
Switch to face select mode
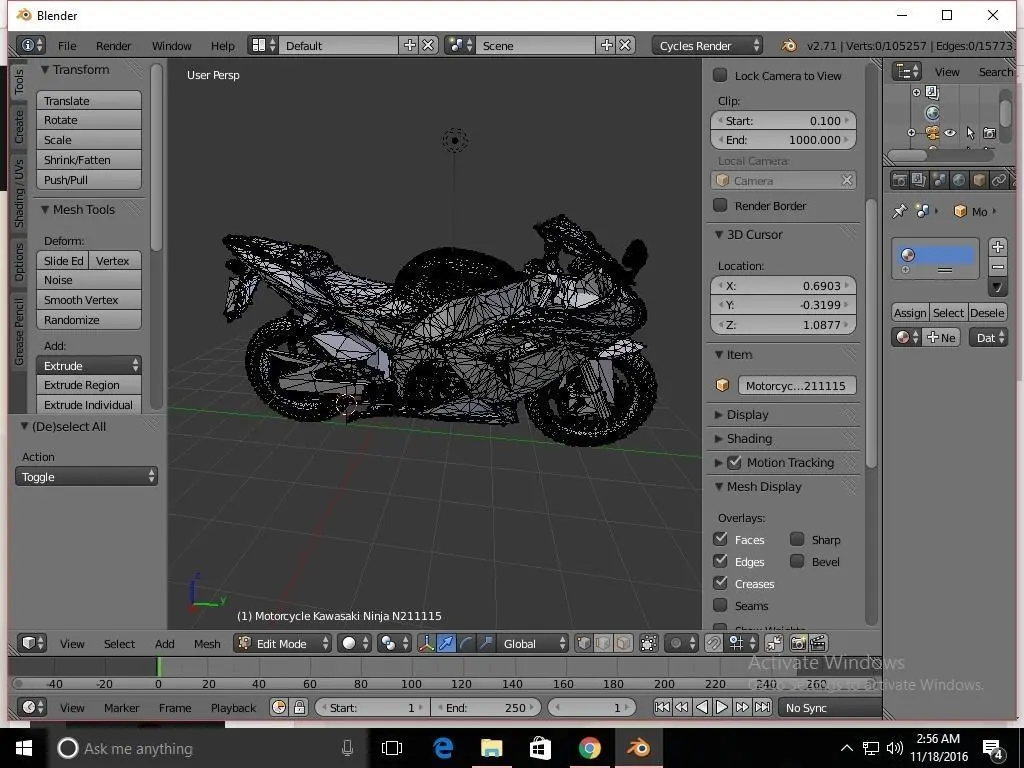point(623,643)
